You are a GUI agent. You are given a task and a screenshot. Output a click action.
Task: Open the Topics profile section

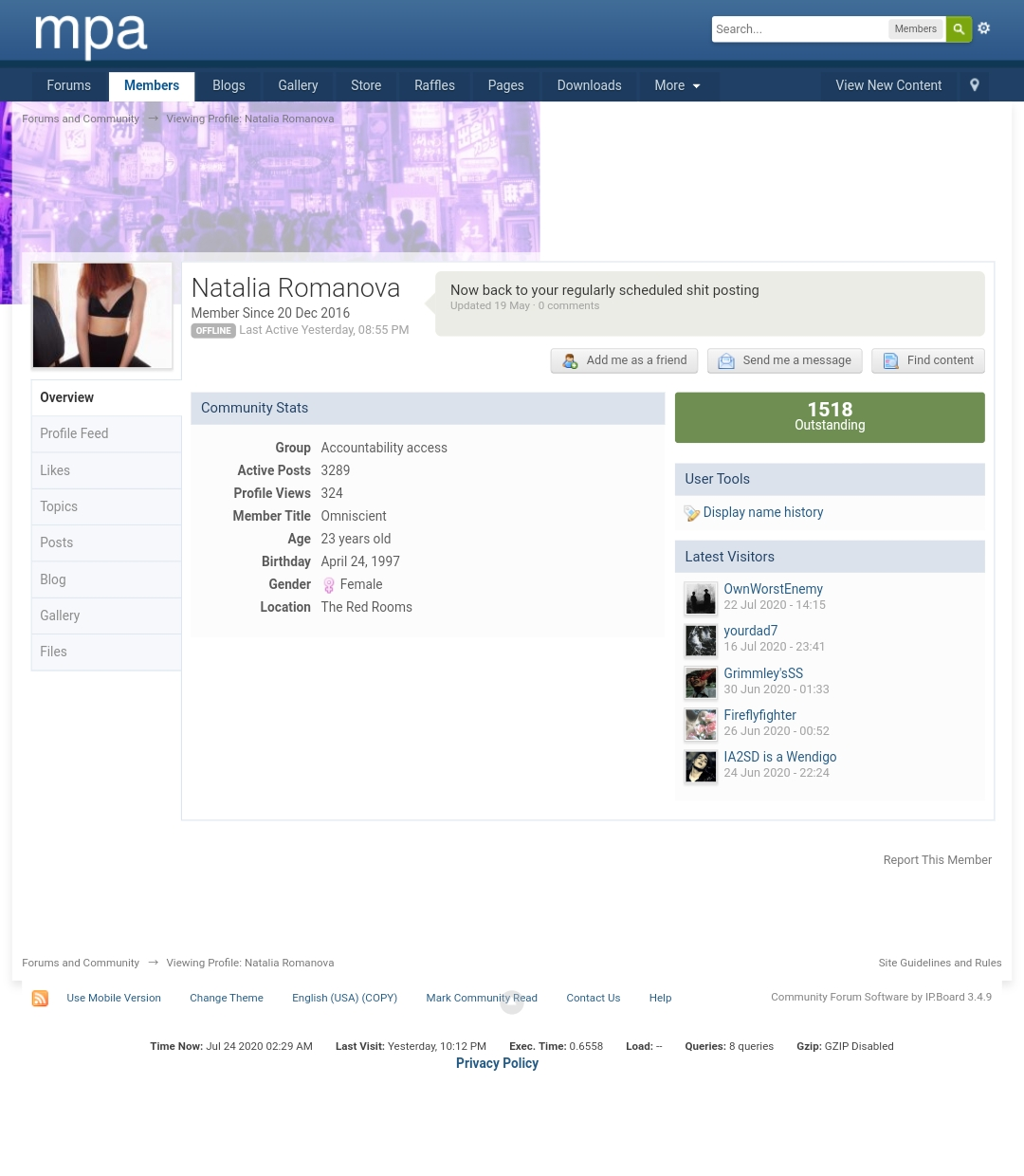coord(106,506)
